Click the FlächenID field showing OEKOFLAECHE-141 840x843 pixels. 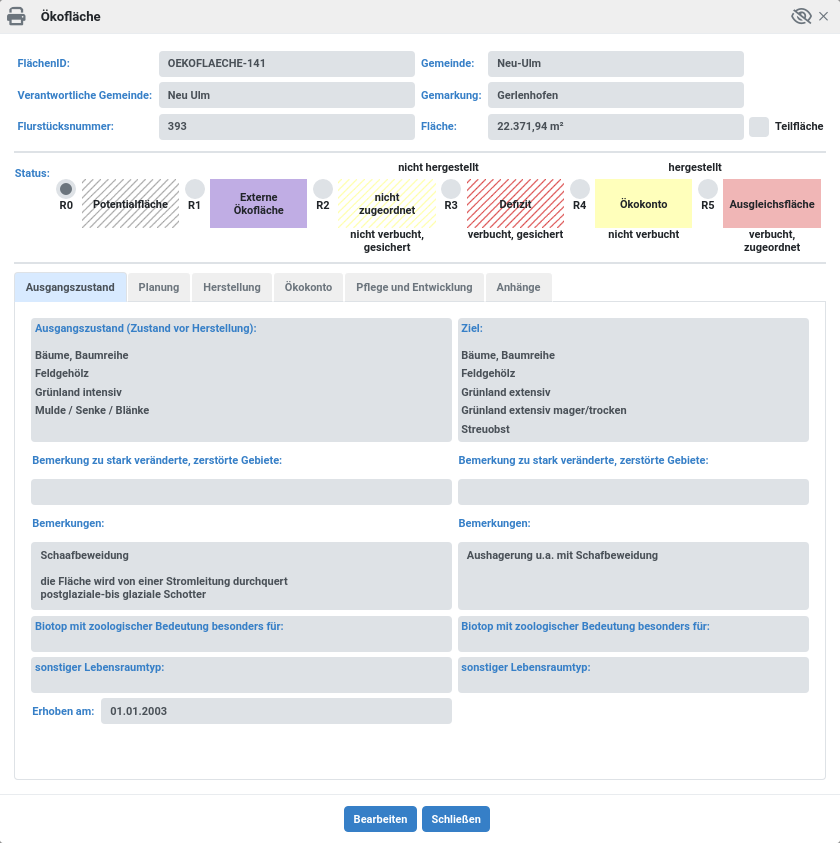click(x=286, y=63)
